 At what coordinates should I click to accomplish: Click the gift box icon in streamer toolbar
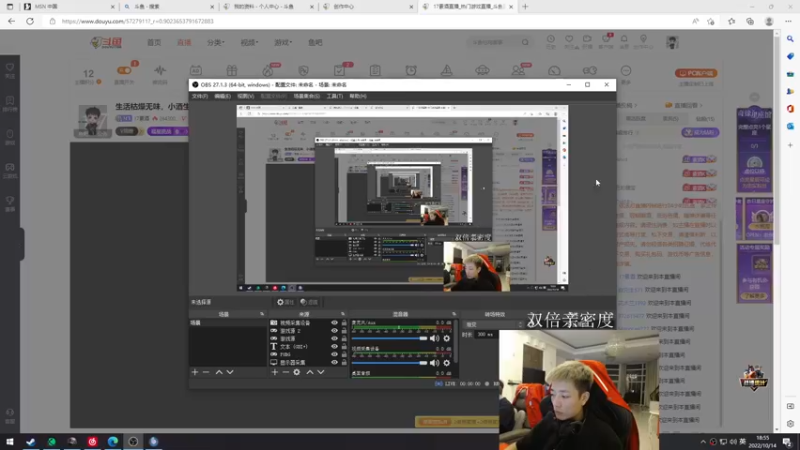[x=232, y=70]
